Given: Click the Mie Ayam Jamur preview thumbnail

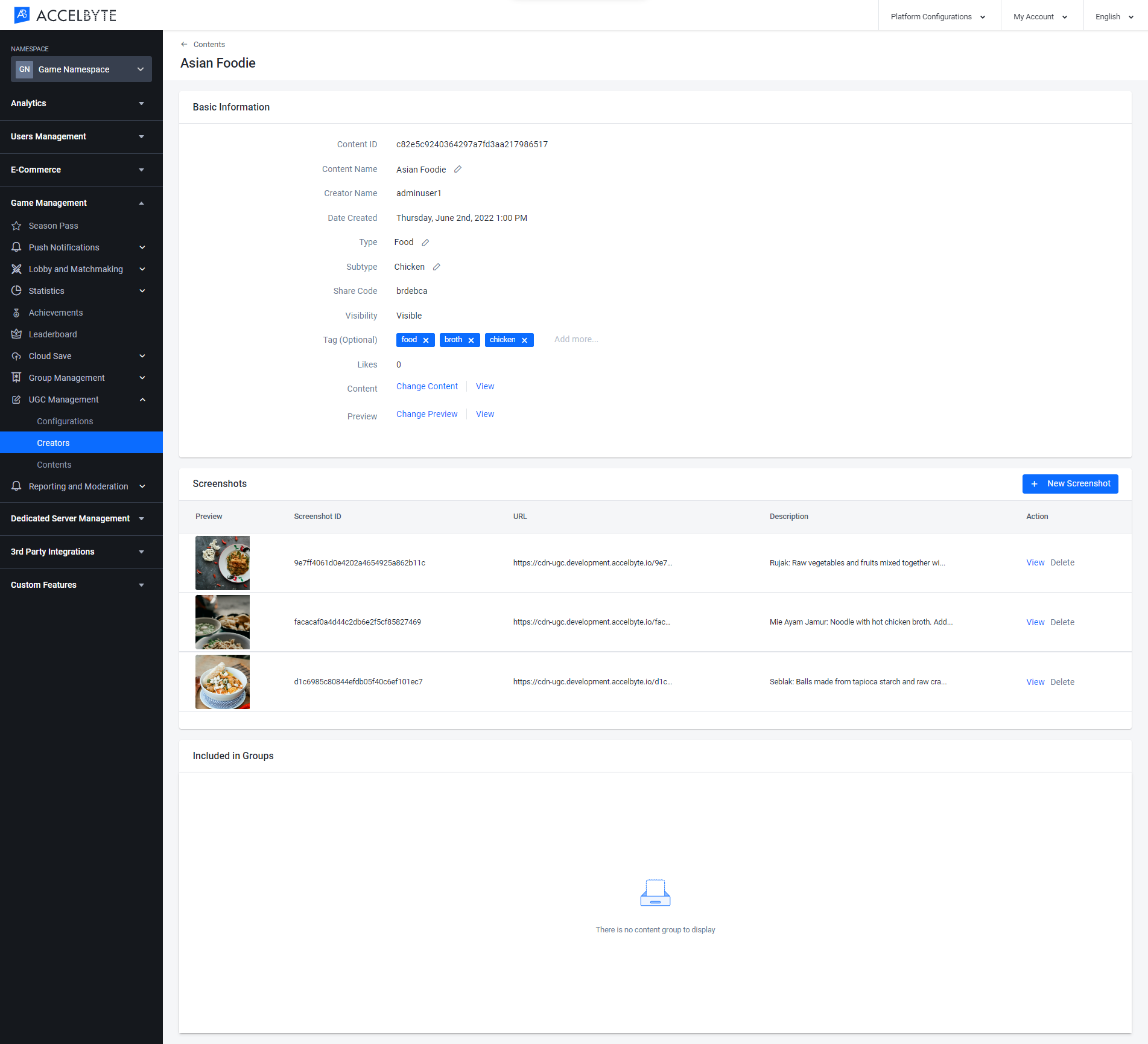Looking at the screenshot, I should click(223, 622).
